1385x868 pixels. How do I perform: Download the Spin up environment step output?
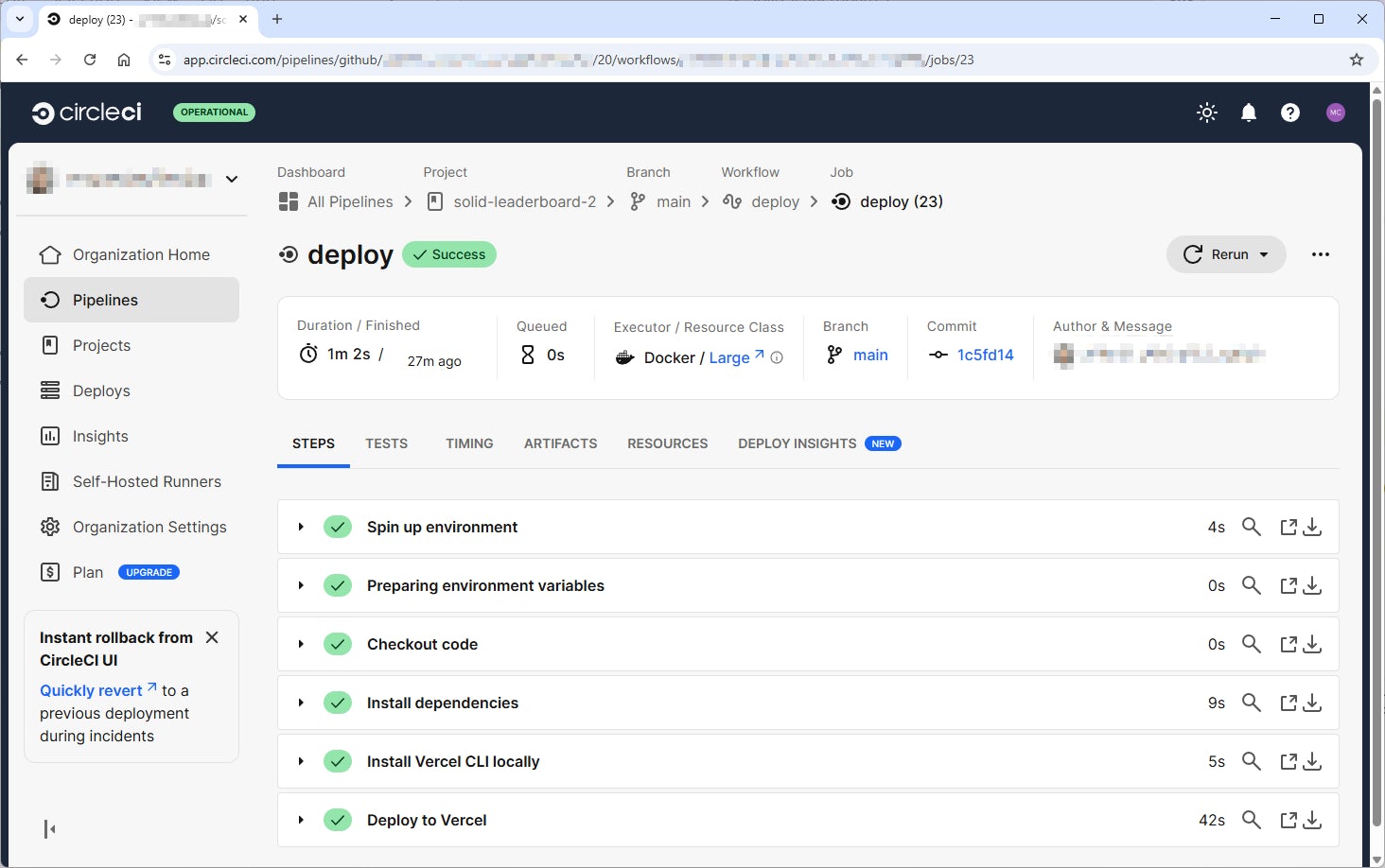[1312, 527]
